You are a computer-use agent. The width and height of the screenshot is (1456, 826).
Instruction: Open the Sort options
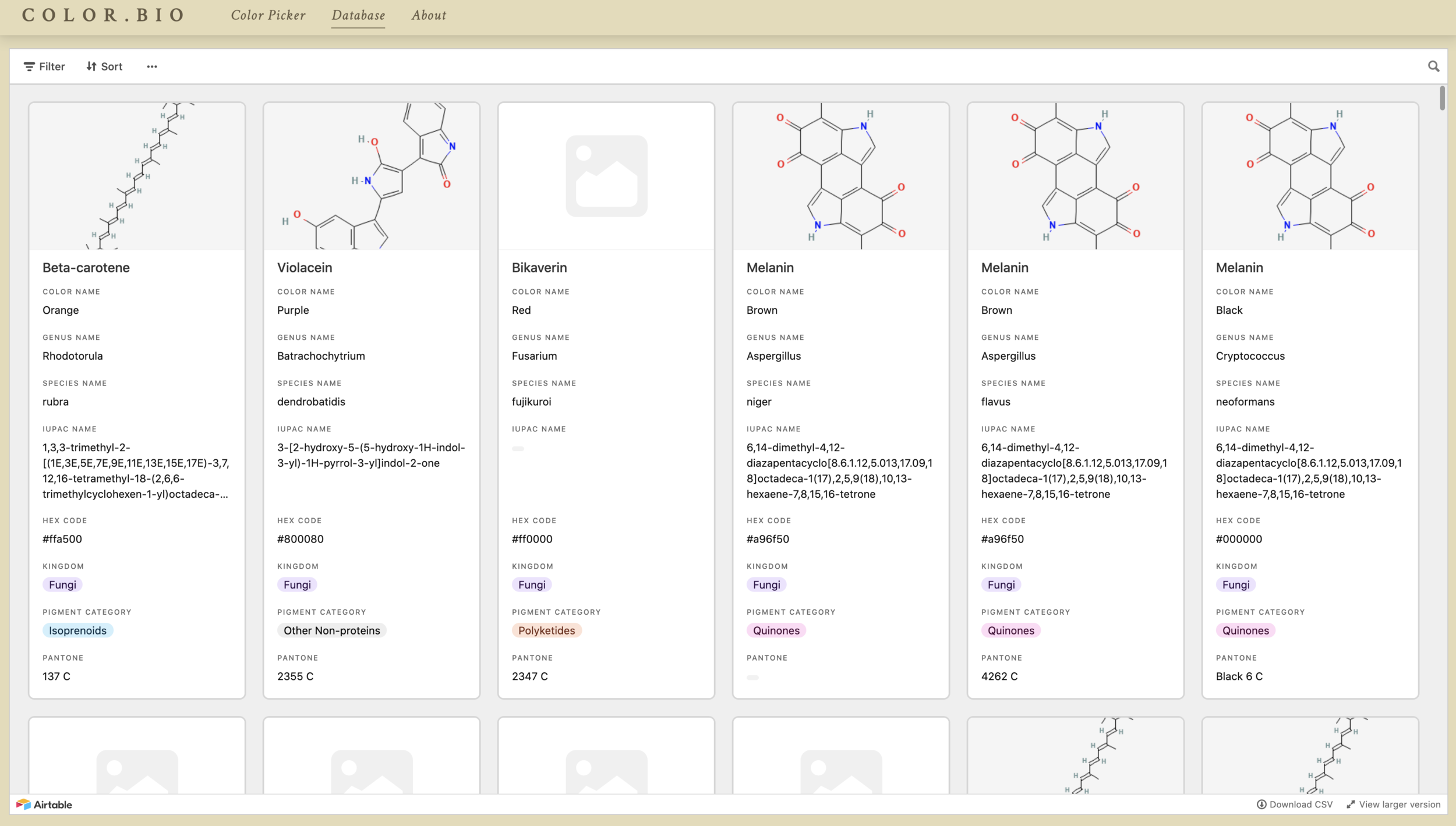105,66
